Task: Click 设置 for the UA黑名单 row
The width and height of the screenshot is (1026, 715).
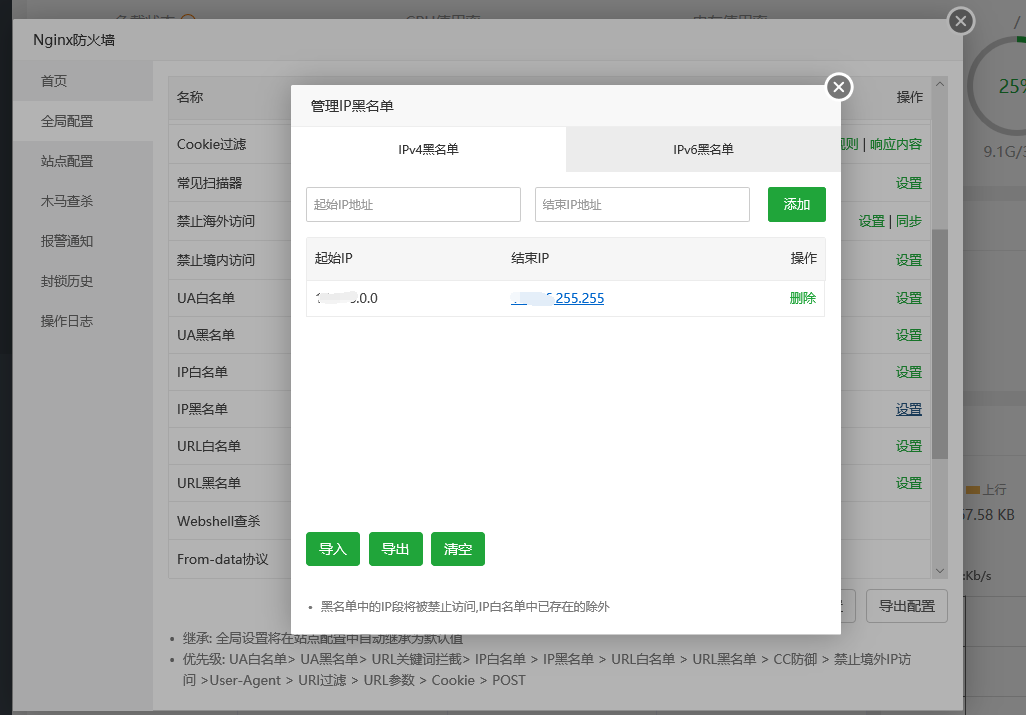Action: 908,335
